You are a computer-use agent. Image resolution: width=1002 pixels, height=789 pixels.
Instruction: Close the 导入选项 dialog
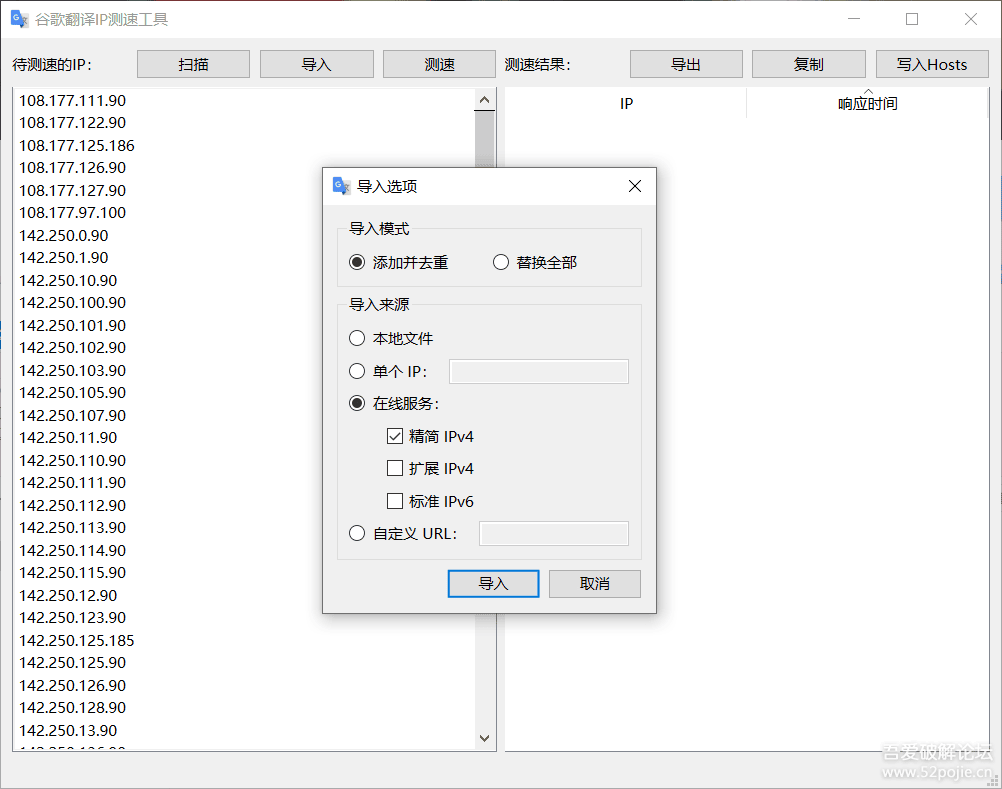tap(635, 186)
